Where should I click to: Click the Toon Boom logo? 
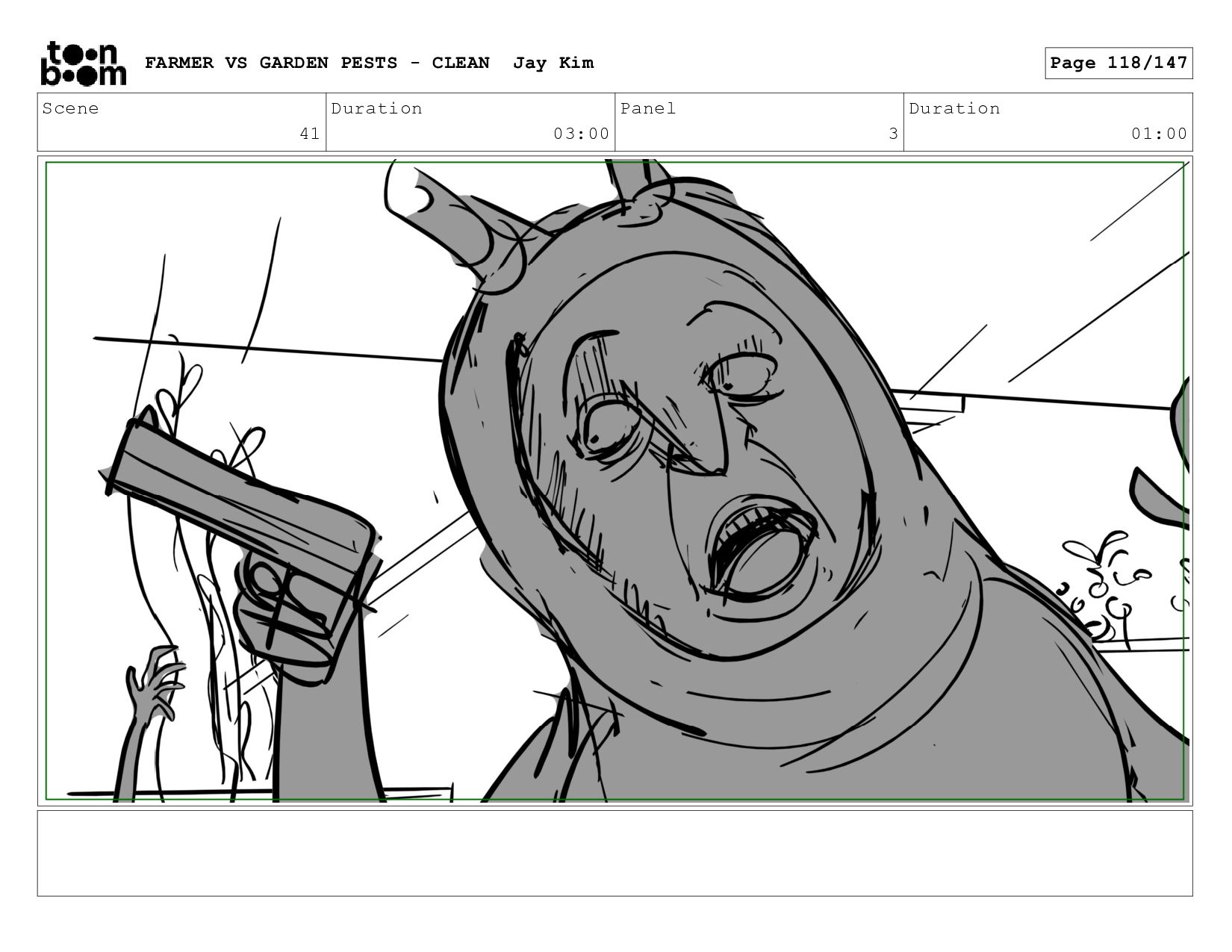tap(83, 63)
